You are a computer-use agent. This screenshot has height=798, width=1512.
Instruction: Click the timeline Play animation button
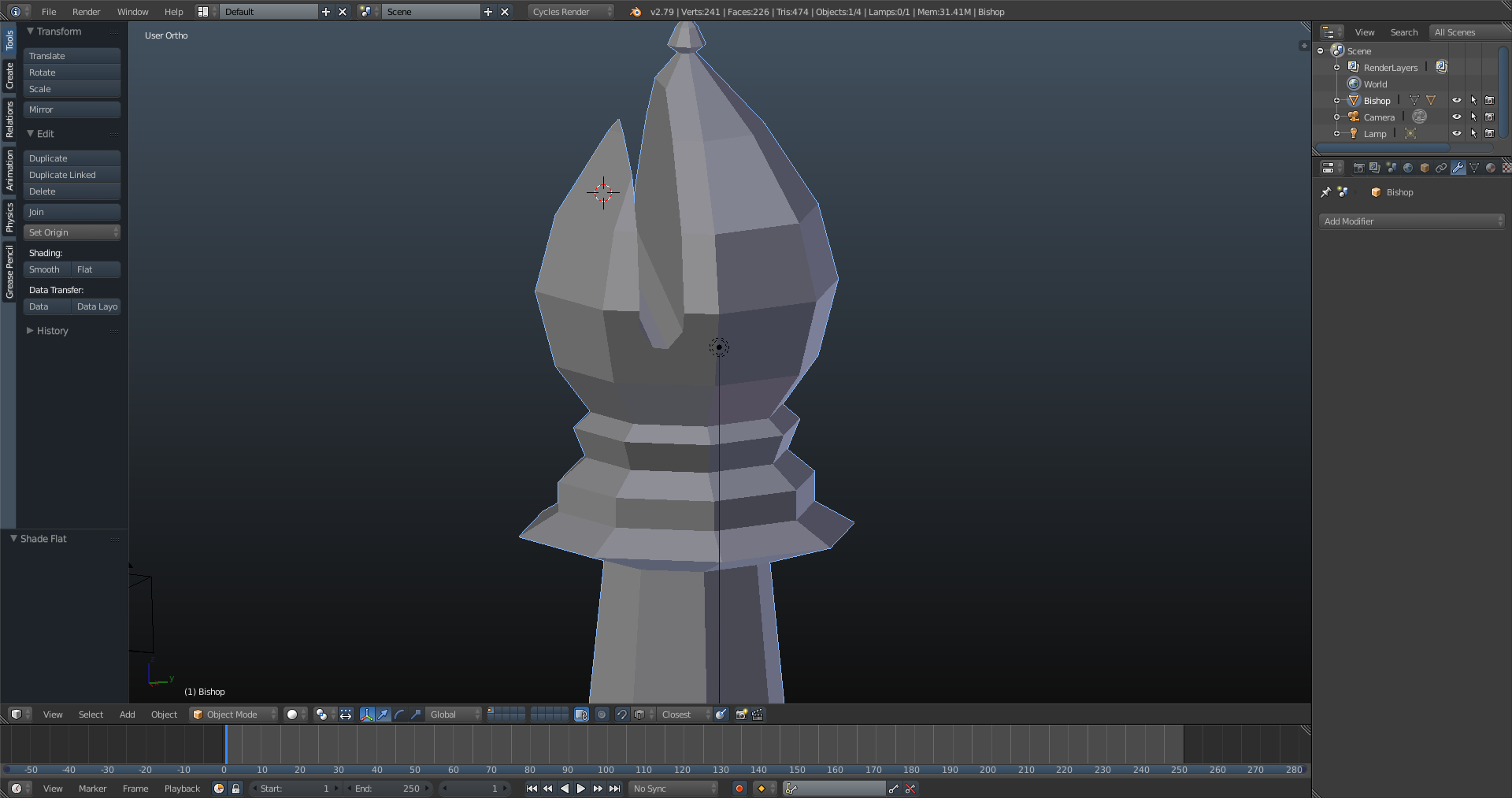(x=581, y=789)
